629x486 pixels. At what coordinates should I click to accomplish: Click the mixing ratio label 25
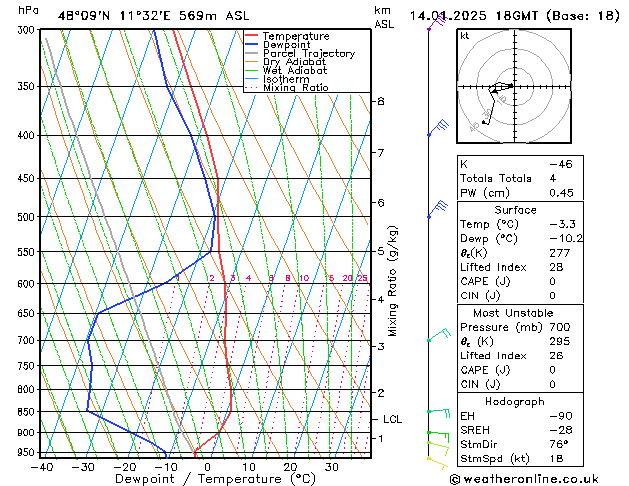[x=362, y=278]
